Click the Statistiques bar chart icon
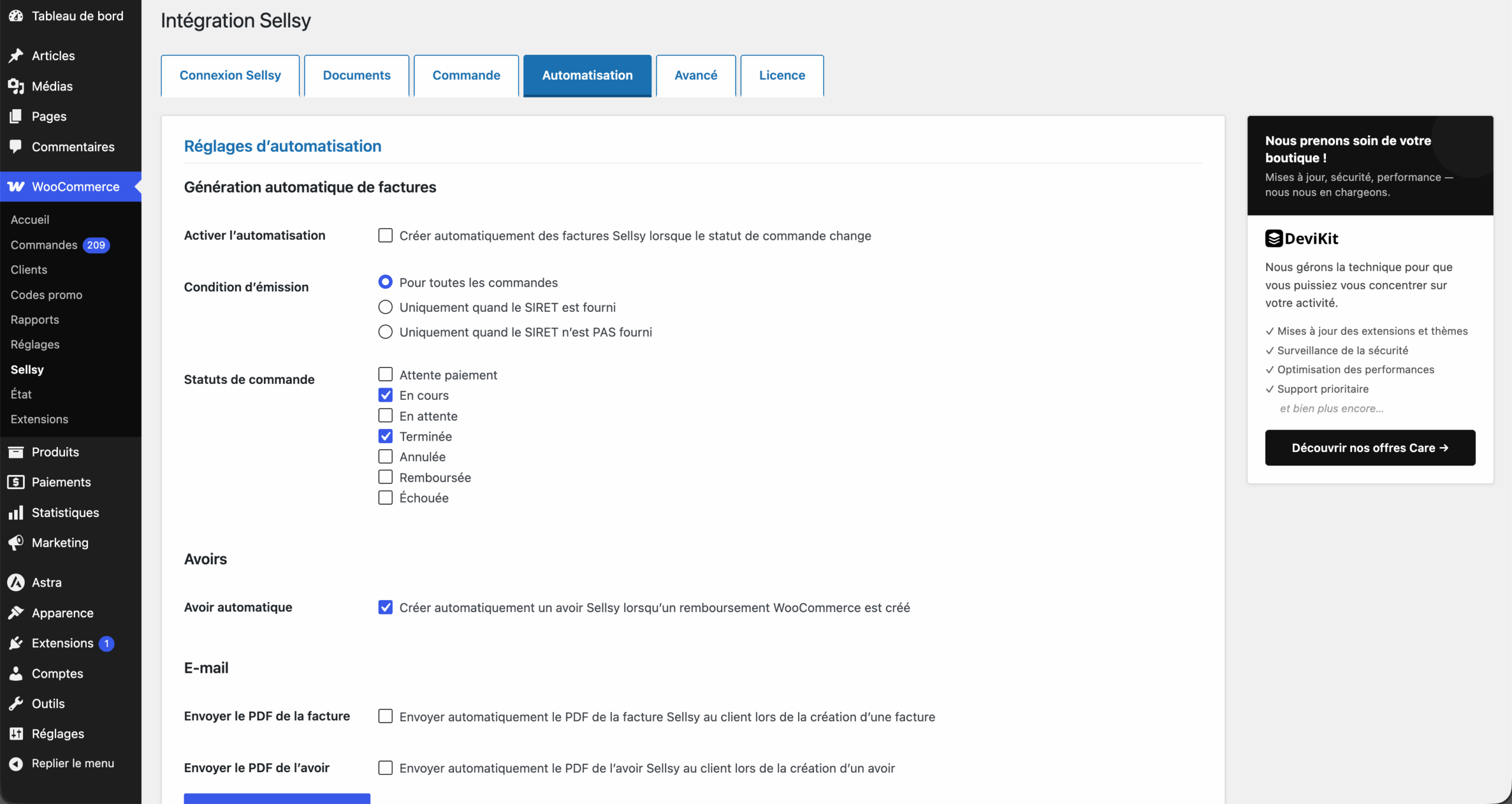 [x=16, y=512]
